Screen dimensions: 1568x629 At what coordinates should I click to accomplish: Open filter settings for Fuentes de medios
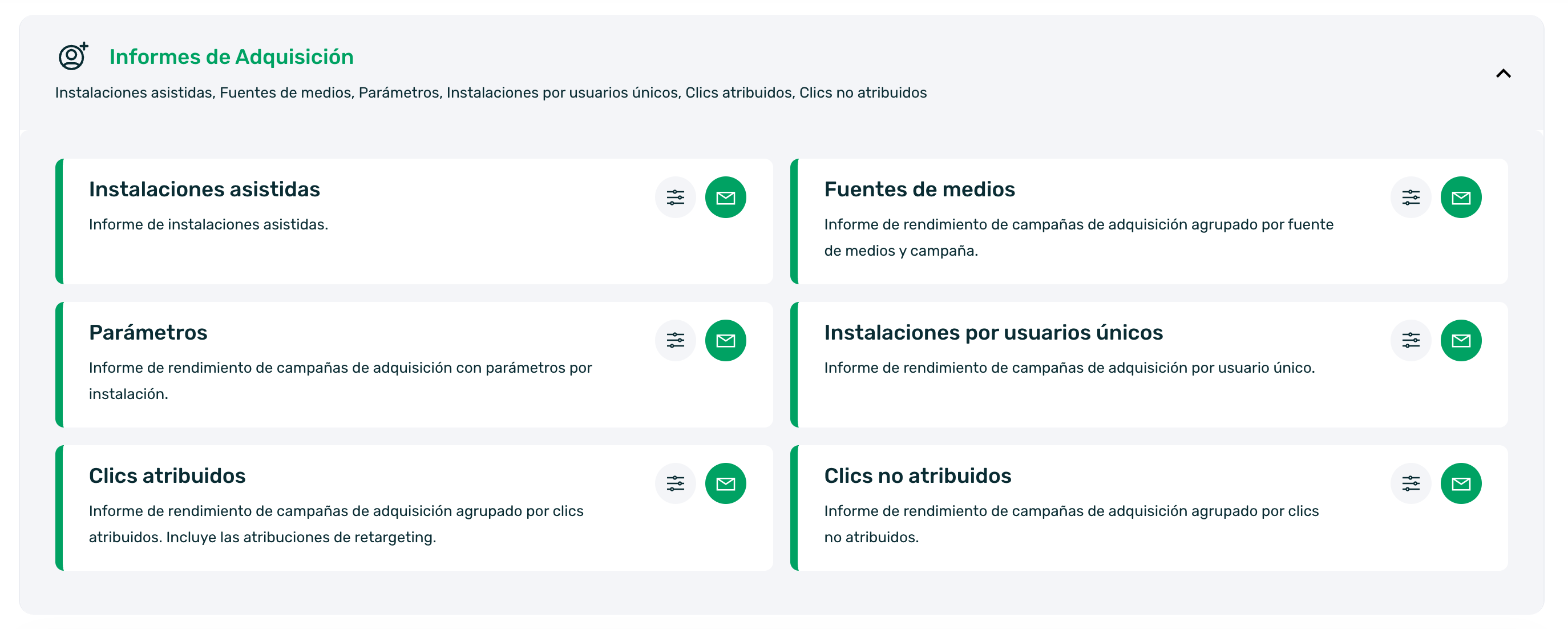[x=1411, y=197]
